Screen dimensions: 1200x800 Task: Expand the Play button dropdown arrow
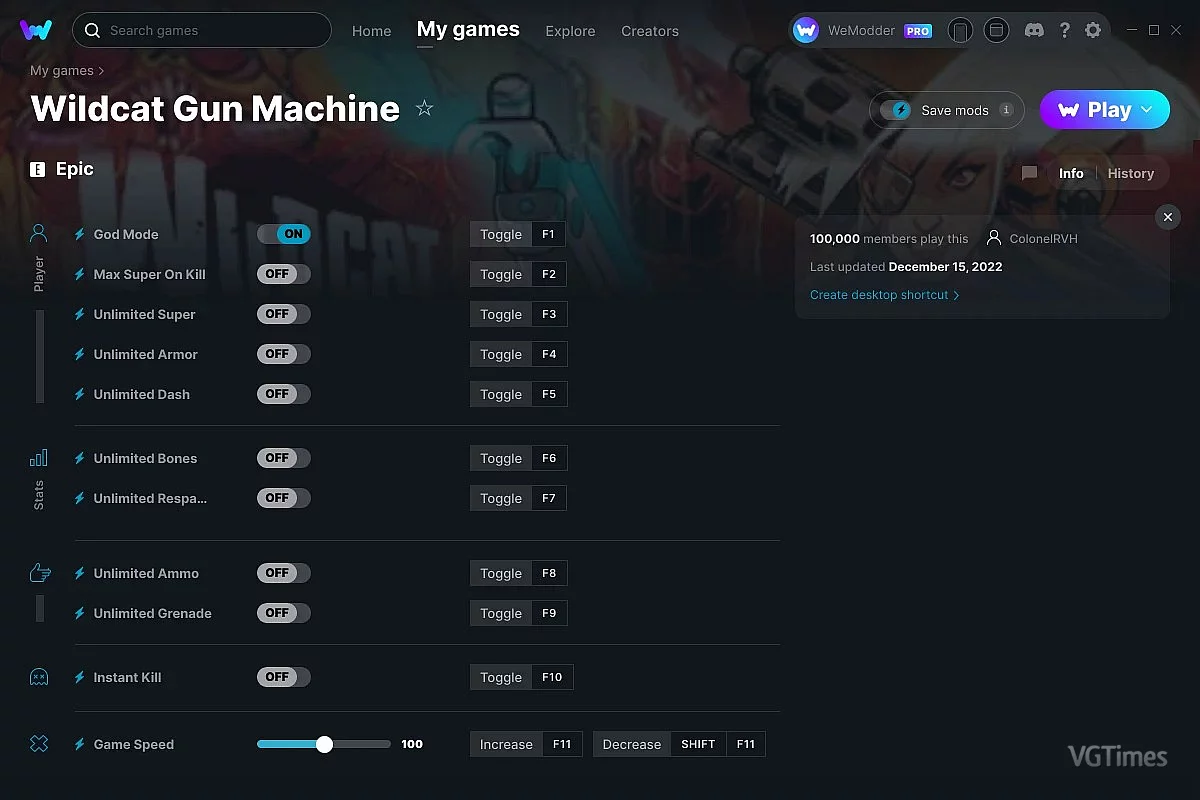coord(1147,110)
